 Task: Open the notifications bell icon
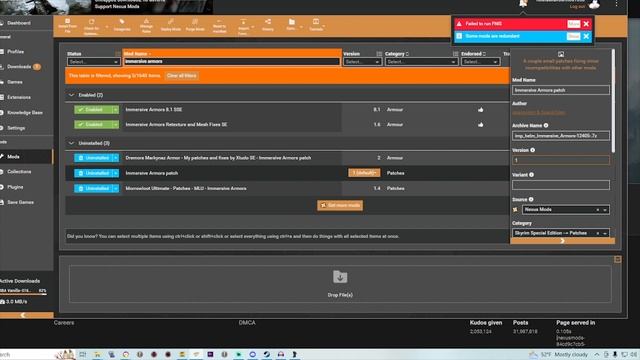tap(523, 4)
